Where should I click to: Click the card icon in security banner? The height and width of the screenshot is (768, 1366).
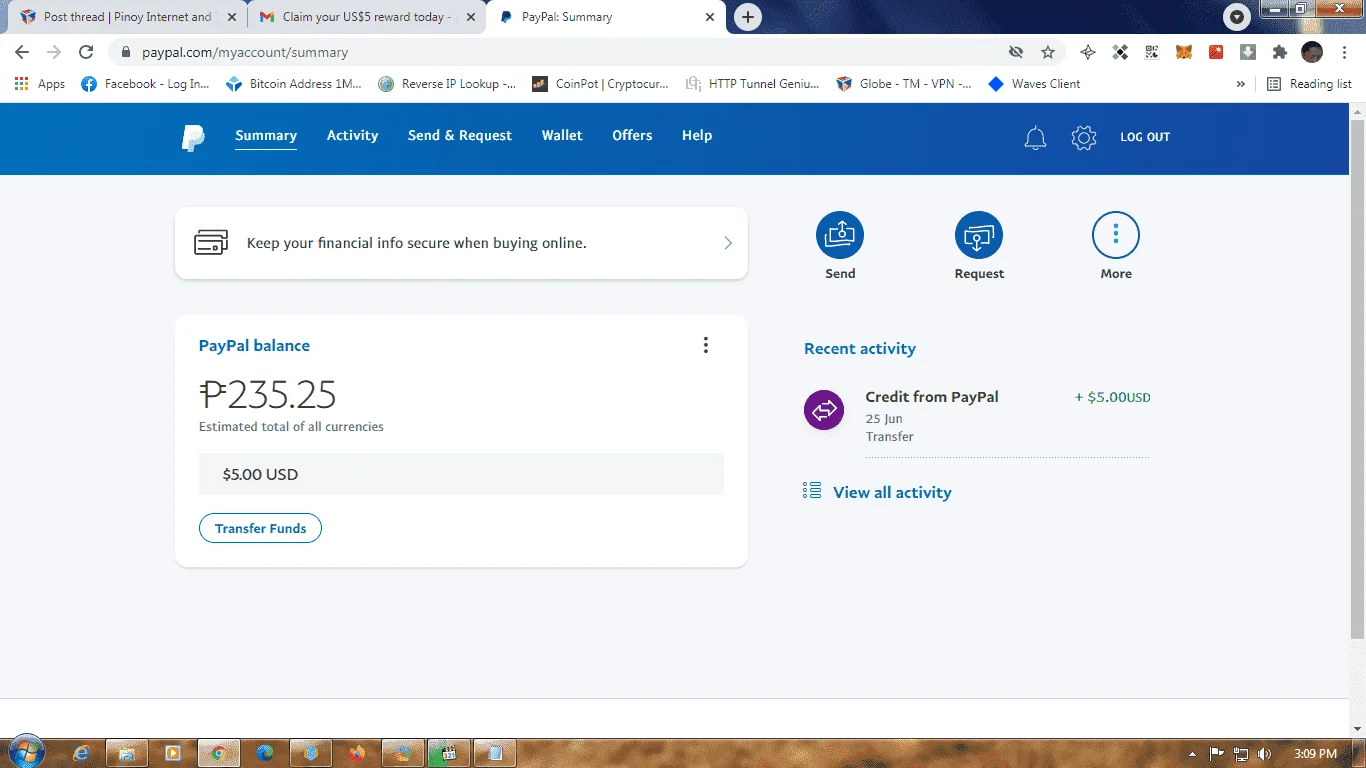click(211, 242)
